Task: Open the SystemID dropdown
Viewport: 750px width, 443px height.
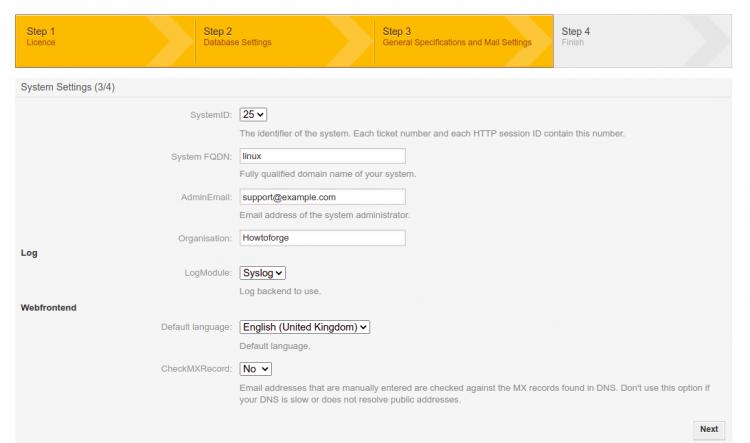Action: coord(254,114)
